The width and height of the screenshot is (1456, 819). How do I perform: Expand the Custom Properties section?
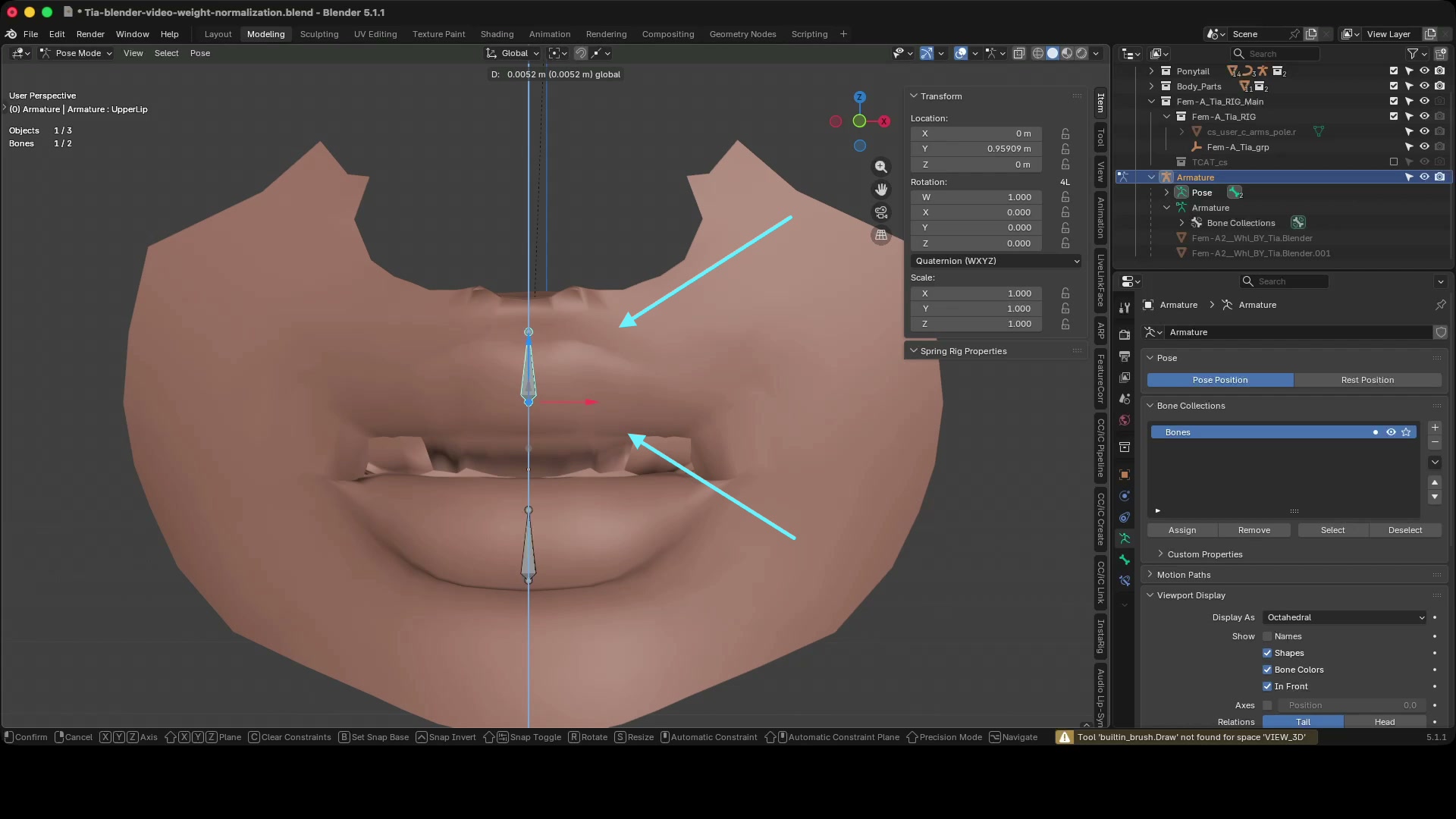tap(1160, 554)
